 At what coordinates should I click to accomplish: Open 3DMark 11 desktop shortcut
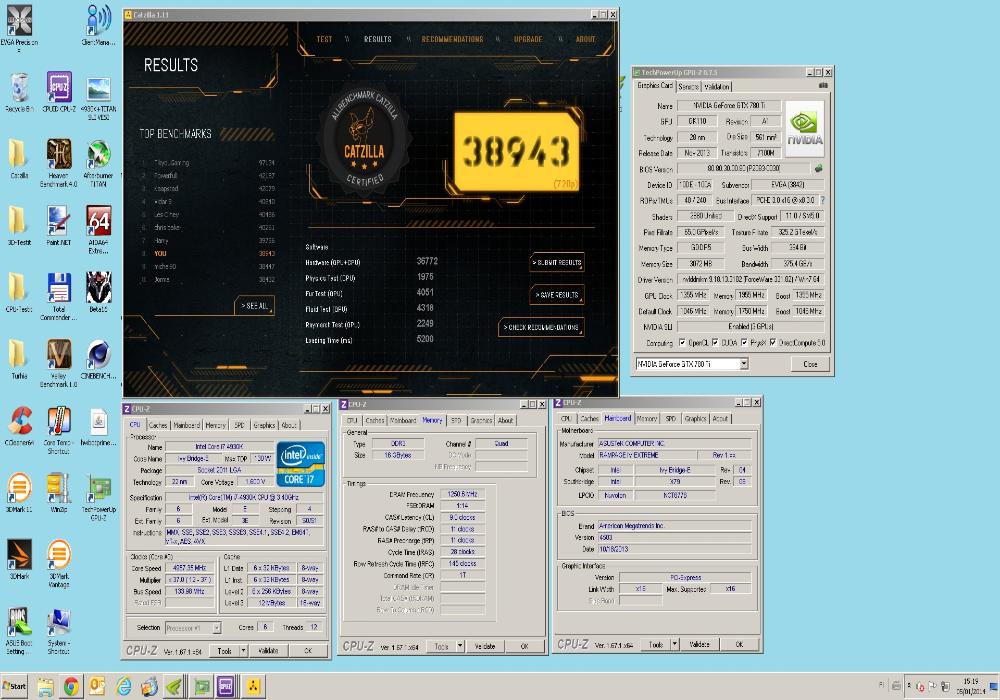tap(19, 493)
